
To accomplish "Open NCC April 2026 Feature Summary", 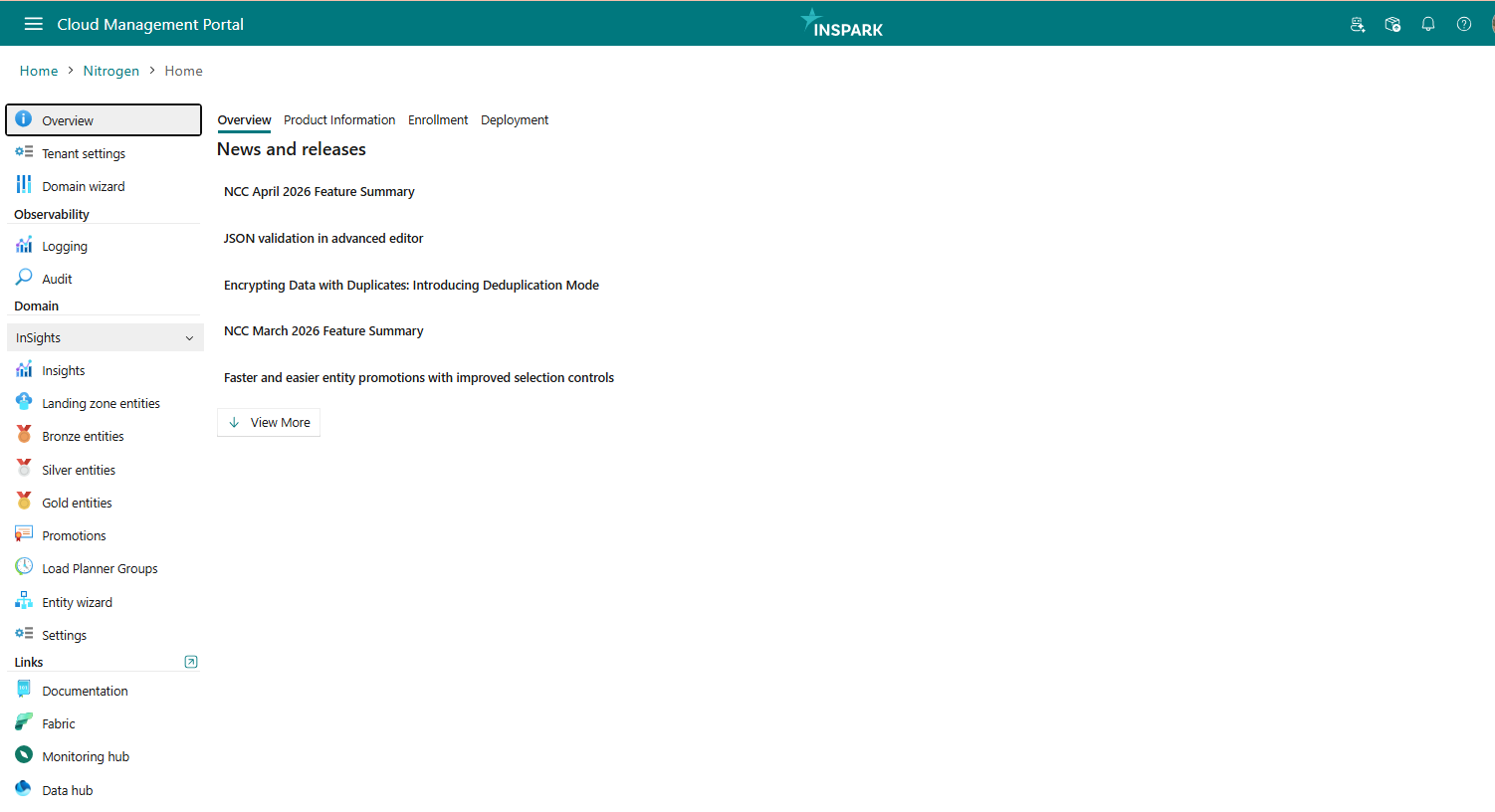I will pyautogui.click(x=320, y=192).
